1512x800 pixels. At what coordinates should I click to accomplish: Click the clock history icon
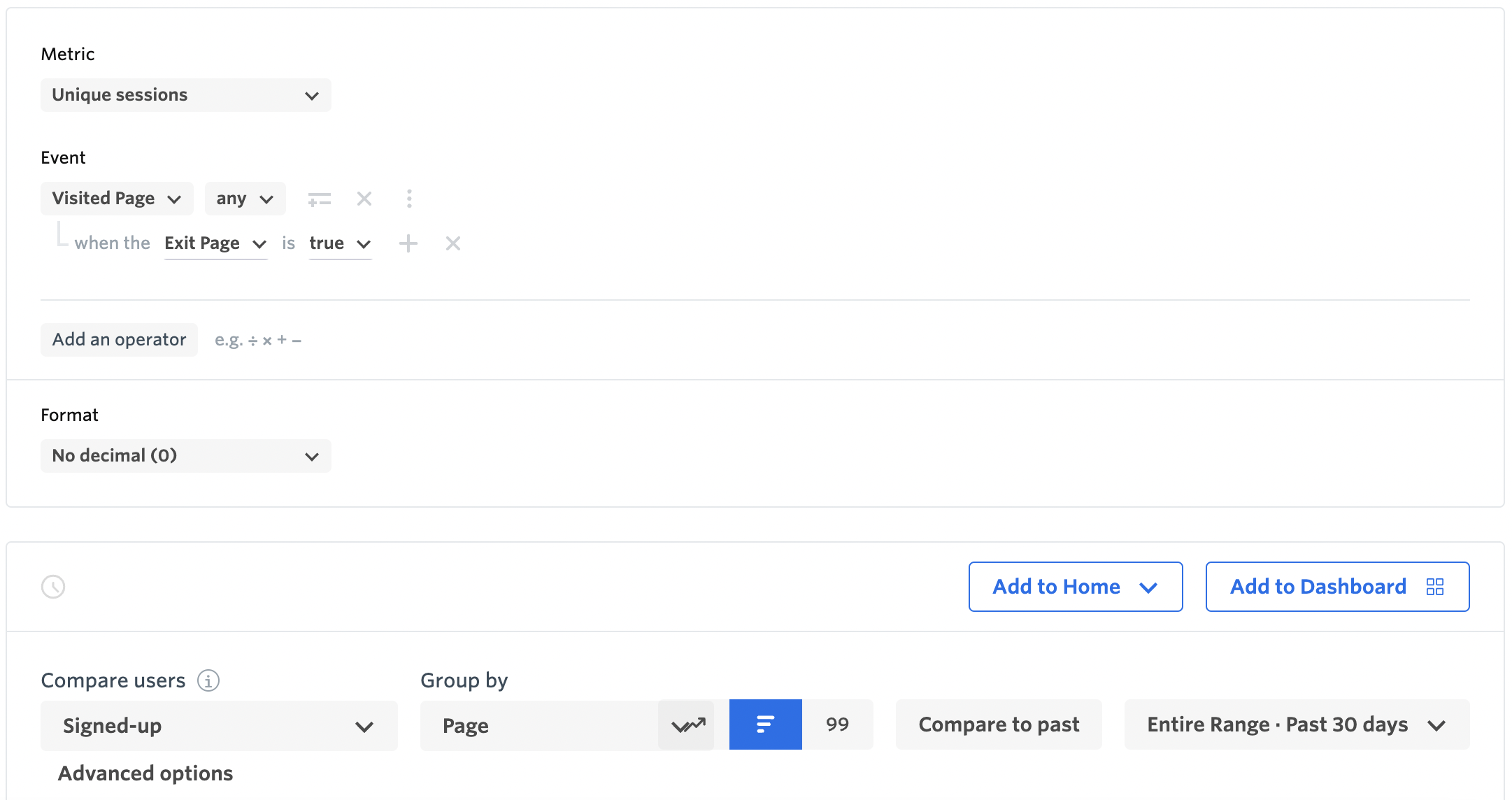[54, 587]
